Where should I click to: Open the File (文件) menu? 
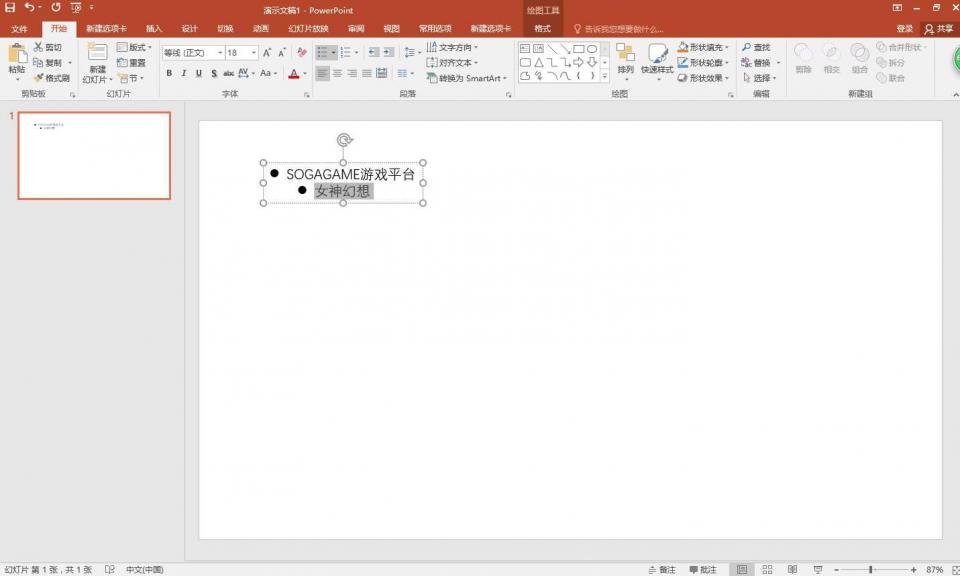point(19,29)
